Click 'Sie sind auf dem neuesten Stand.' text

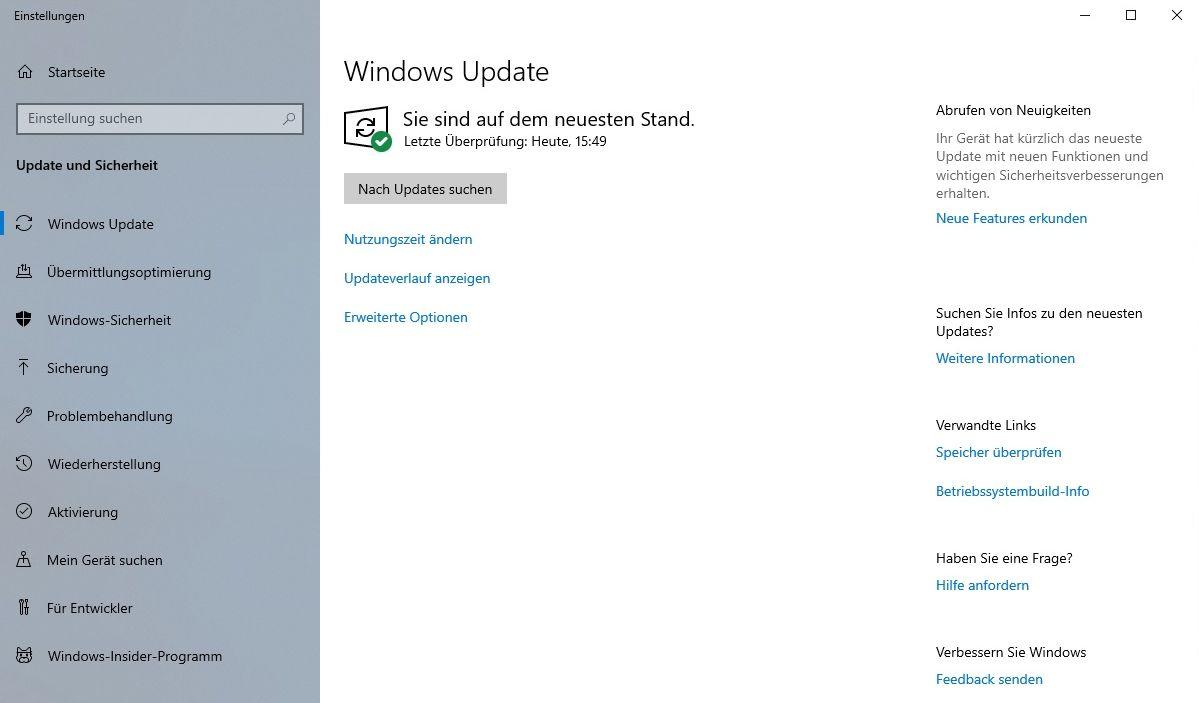549,119
